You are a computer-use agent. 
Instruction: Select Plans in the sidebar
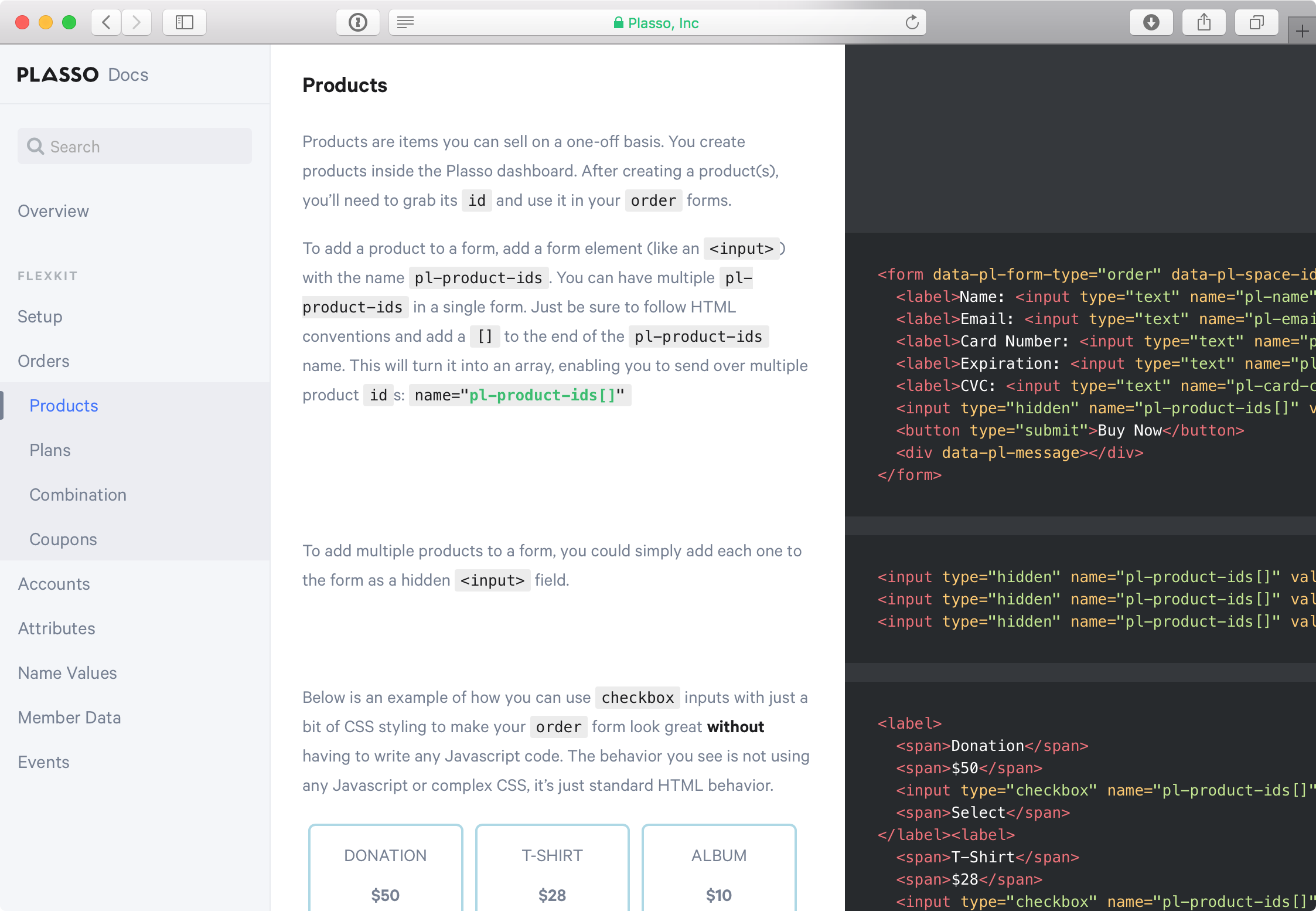50,450
